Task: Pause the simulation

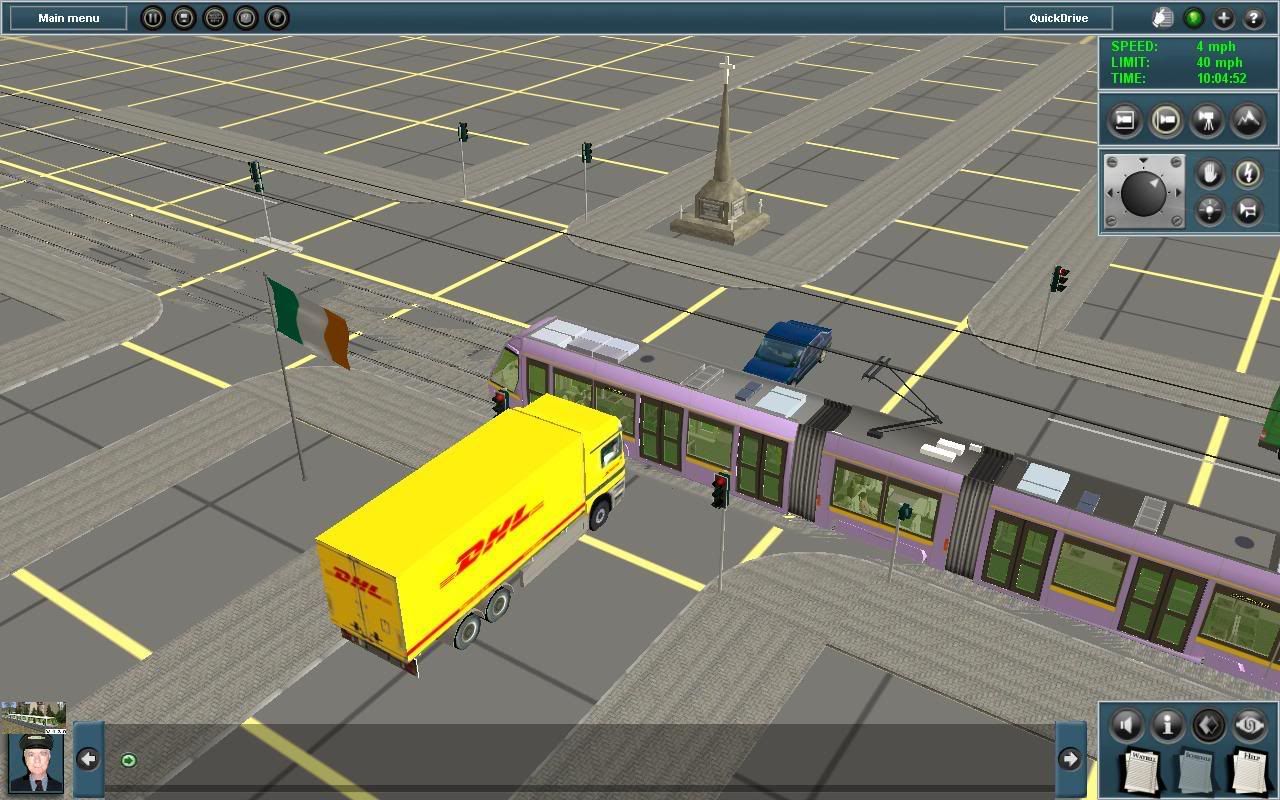Action: coord(152,18)
